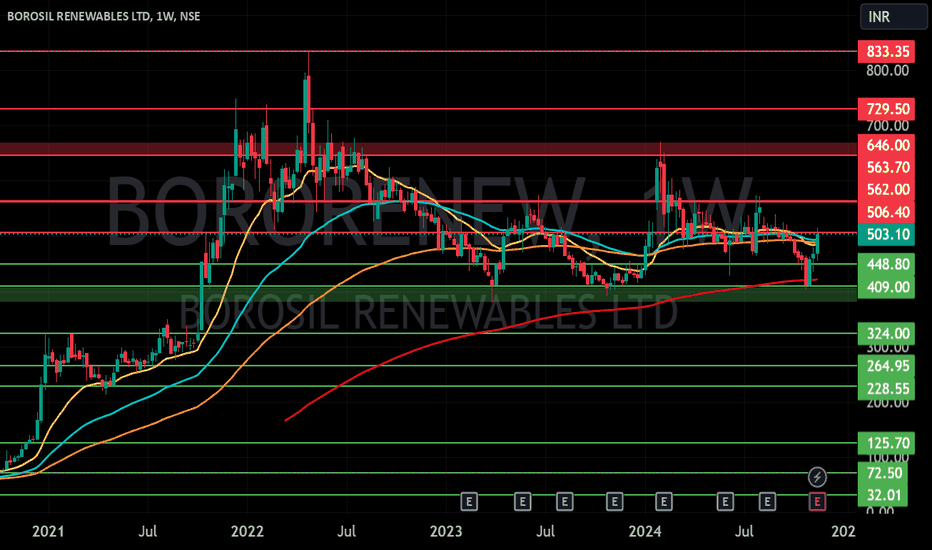Open the leftmost earnings E marker just after 2023
This screenshot has width=932, height=550.
click(469, 502)
